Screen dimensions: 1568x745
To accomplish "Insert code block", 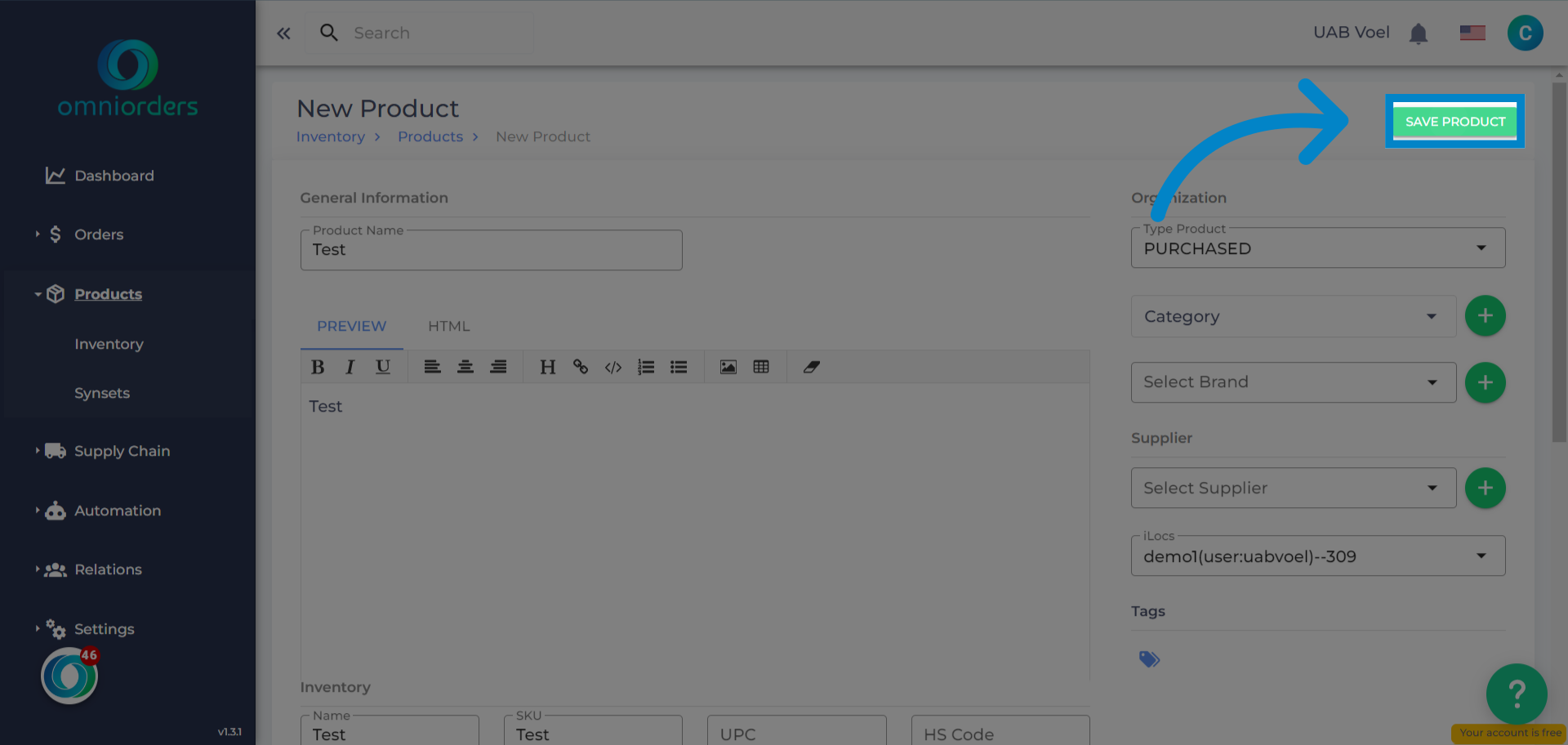I will pyautogui.click(x=613, y=367).
